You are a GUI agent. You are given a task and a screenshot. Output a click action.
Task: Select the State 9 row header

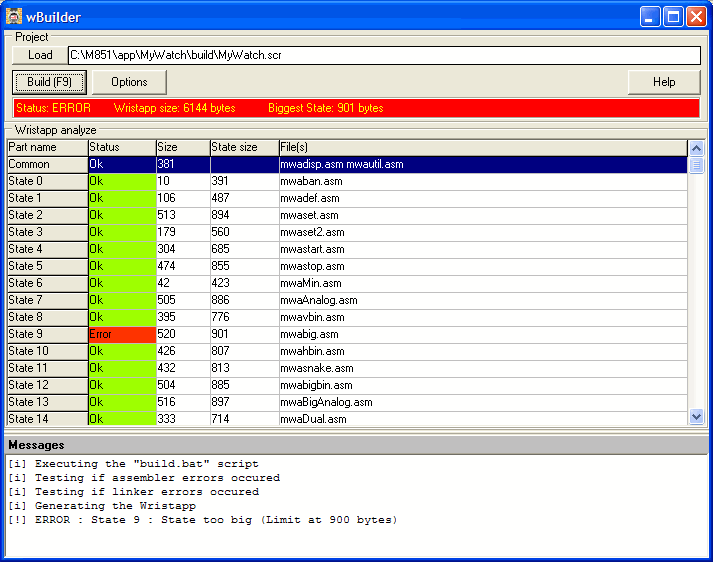(47, 334)
